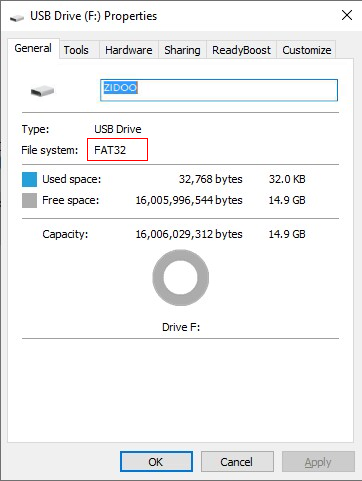Click the Capacity 14.9 GB value
362x481 pixels.
pyautogui.click(x=287, y=234)
